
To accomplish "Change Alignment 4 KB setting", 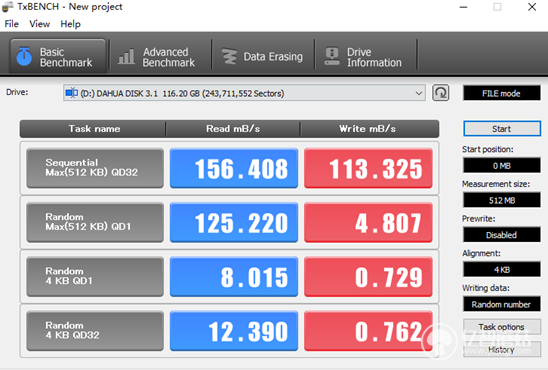I will click(x=502, y=269).
